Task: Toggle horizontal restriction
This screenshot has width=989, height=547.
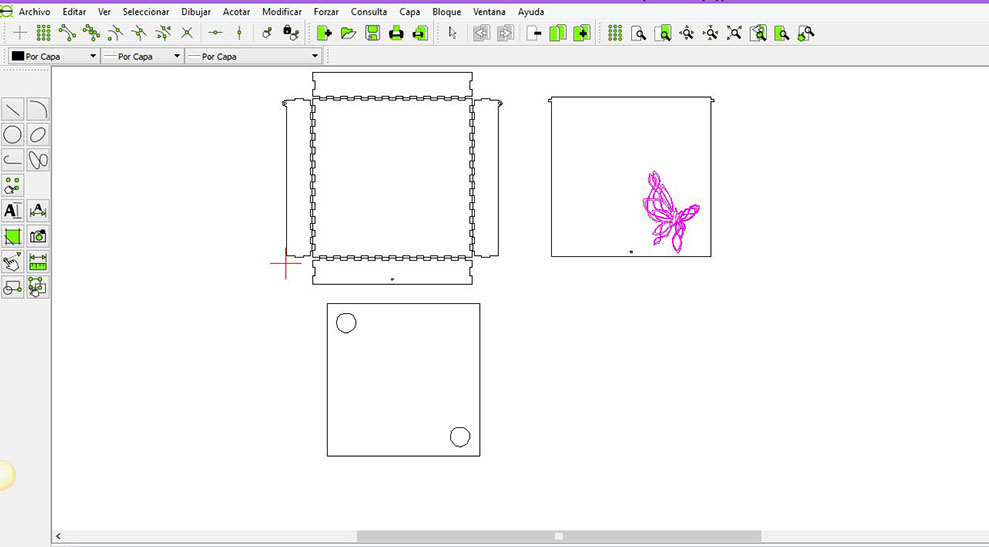Action: pyautogui.click(x=216, y=33)
